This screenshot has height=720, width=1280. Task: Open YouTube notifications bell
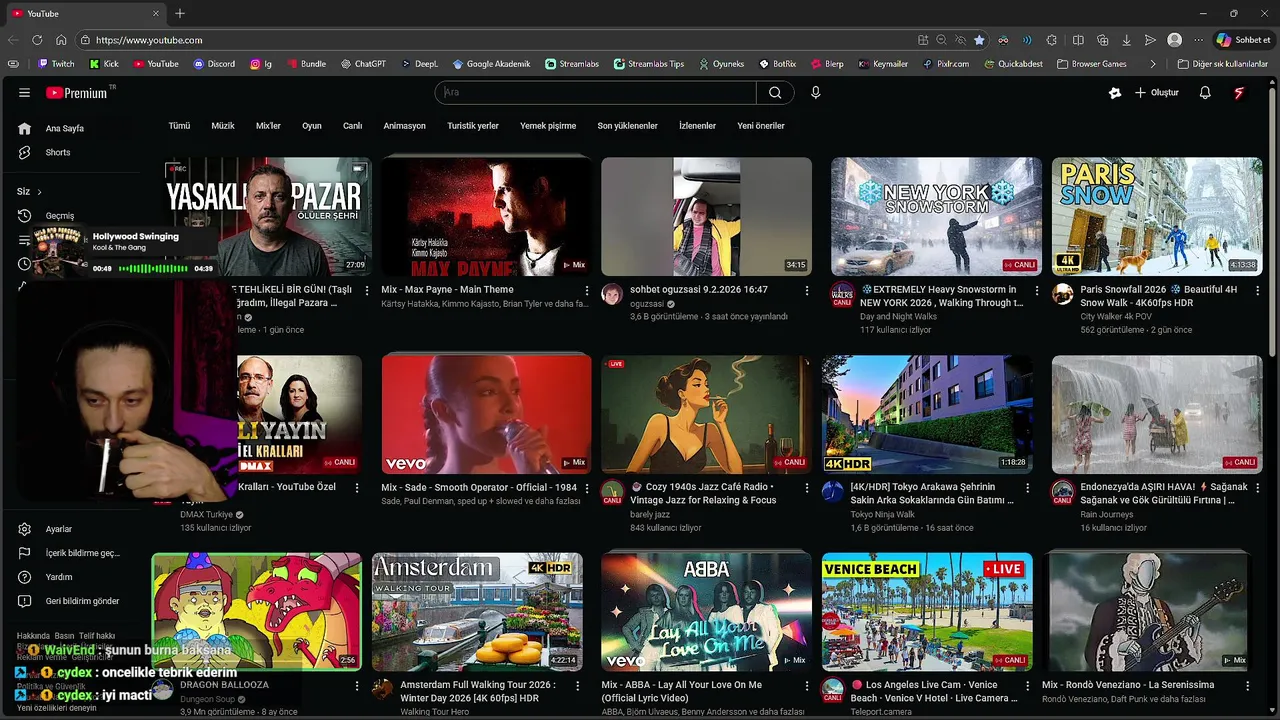[x=1205, y=92]
